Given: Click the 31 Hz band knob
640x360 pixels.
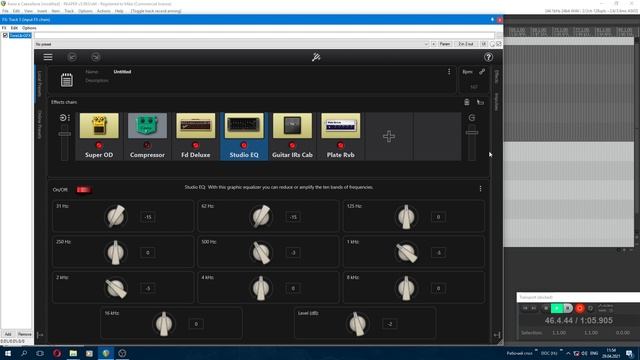Looking at the screenshot, I should pyautogui.click(x=116, y=216).
